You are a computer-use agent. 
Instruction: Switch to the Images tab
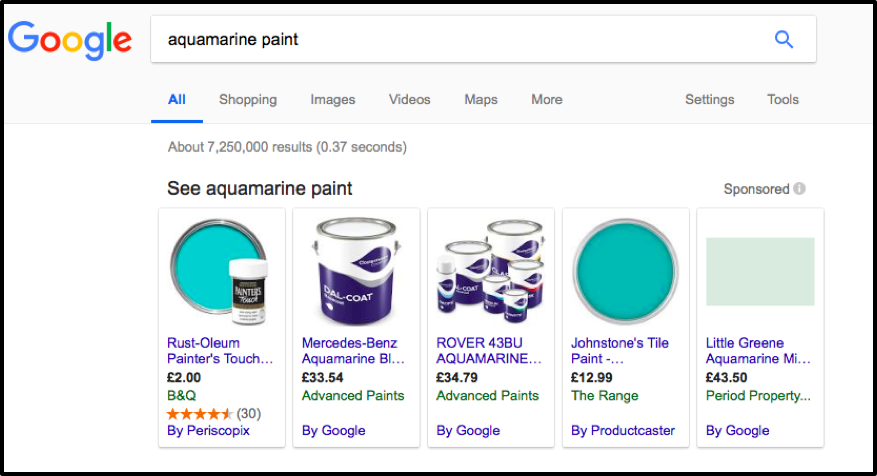(x=333, y=99)
